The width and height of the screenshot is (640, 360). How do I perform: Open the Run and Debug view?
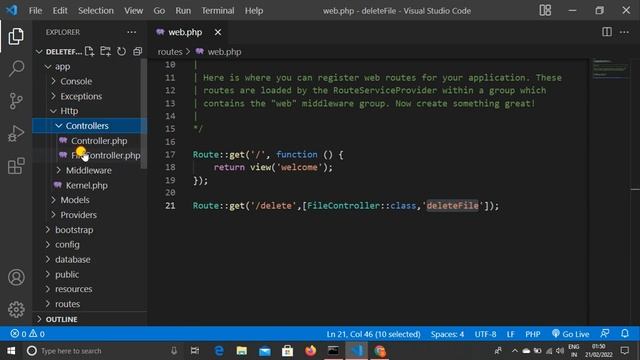[16, 133]
